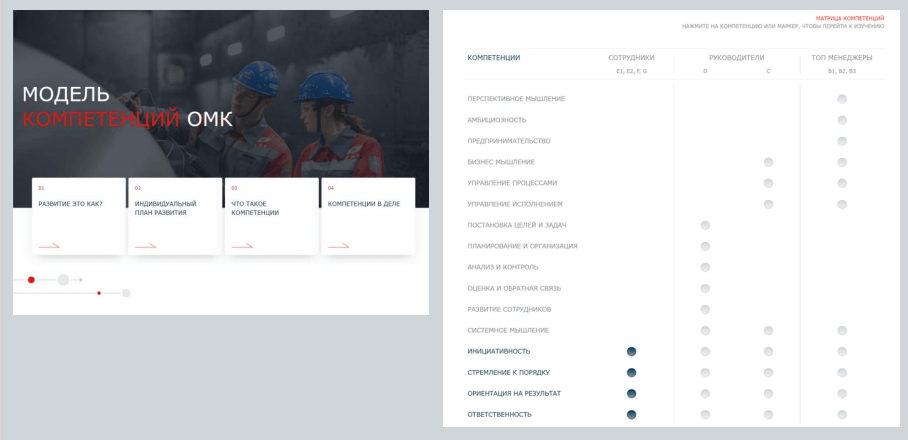Click the large grey circle on upper slider
The height and width of the screenshot is (440, 908).
[x=64, y=280]
